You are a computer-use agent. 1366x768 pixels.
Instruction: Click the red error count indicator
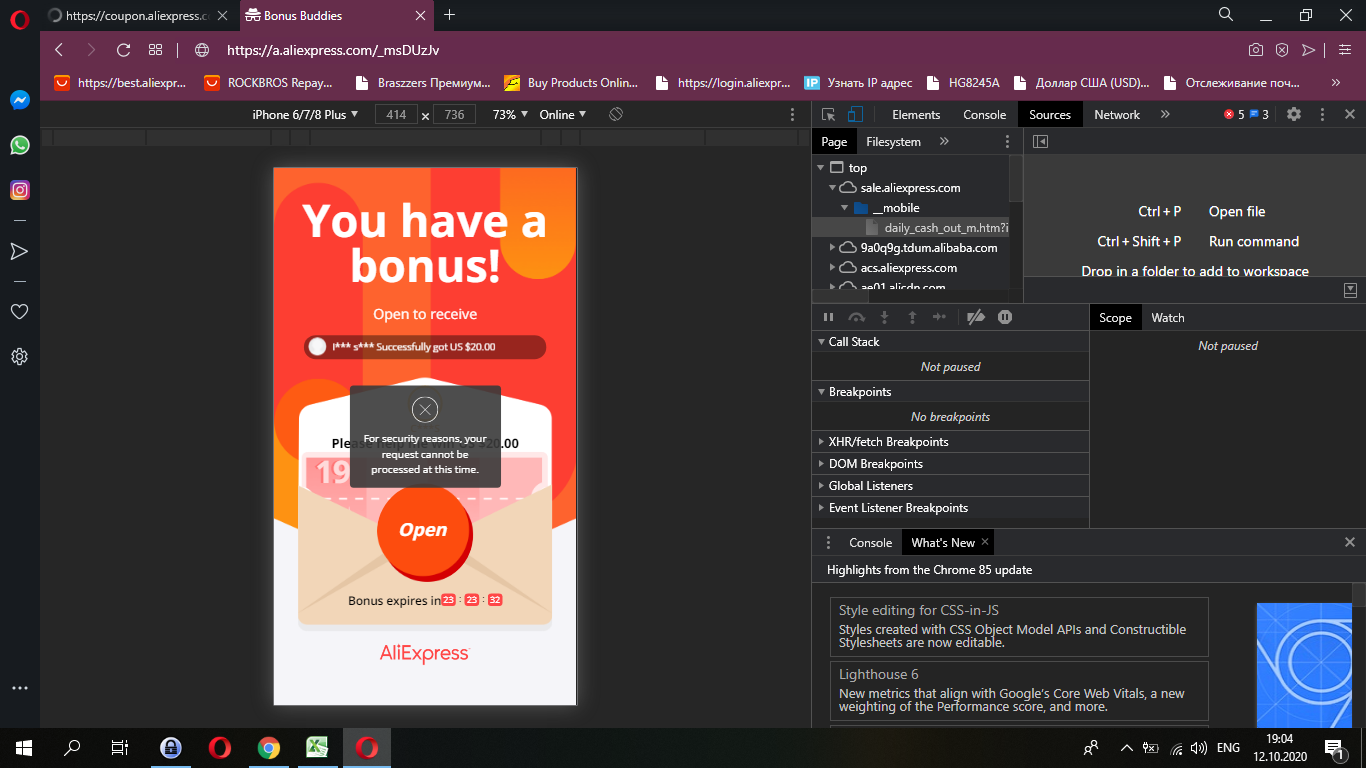pyautogui.click(x=1234, y=115)
